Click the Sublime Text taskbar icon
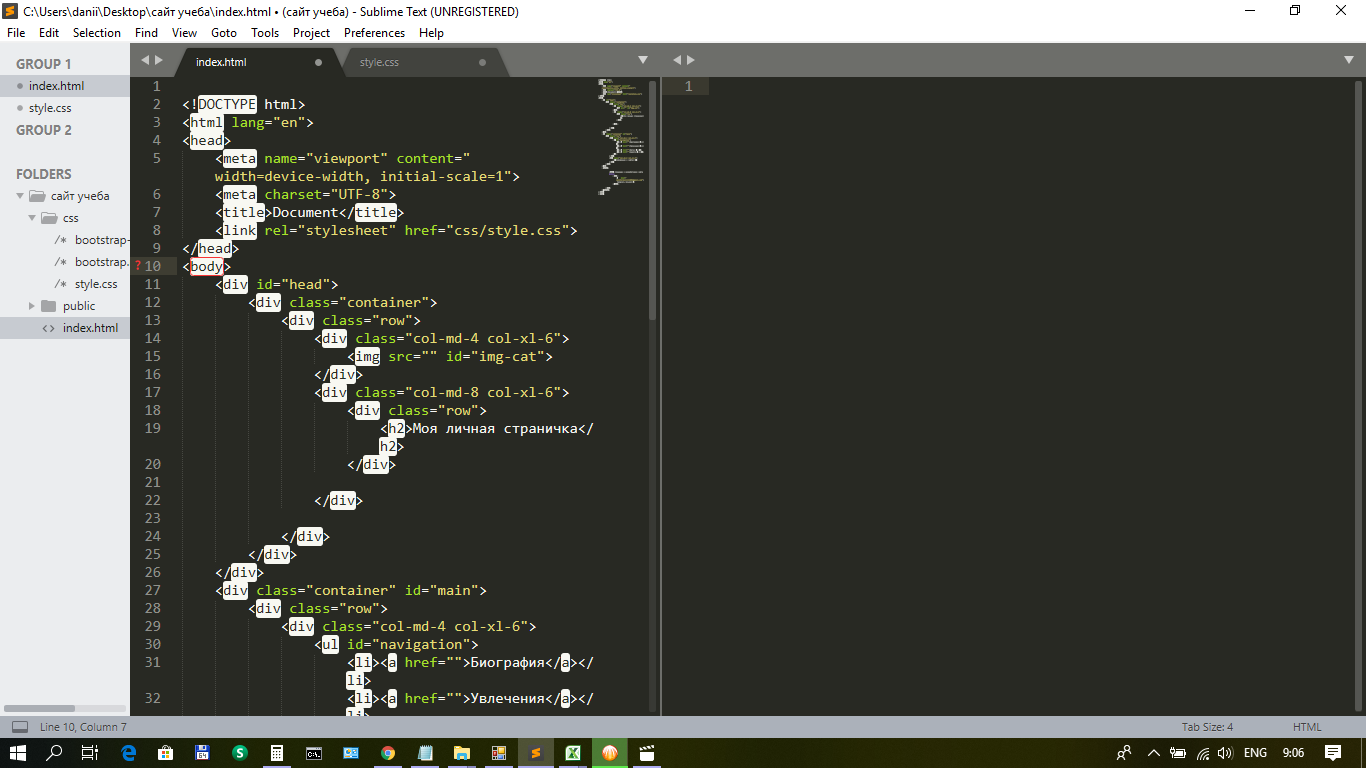 536,753
